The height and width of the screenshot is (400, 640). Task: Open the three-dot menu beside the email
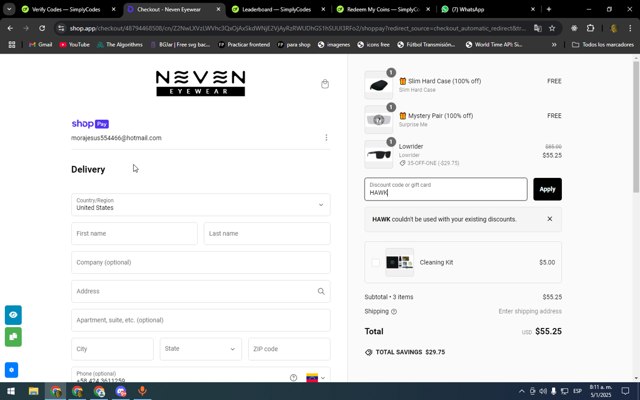click(326, 138)
